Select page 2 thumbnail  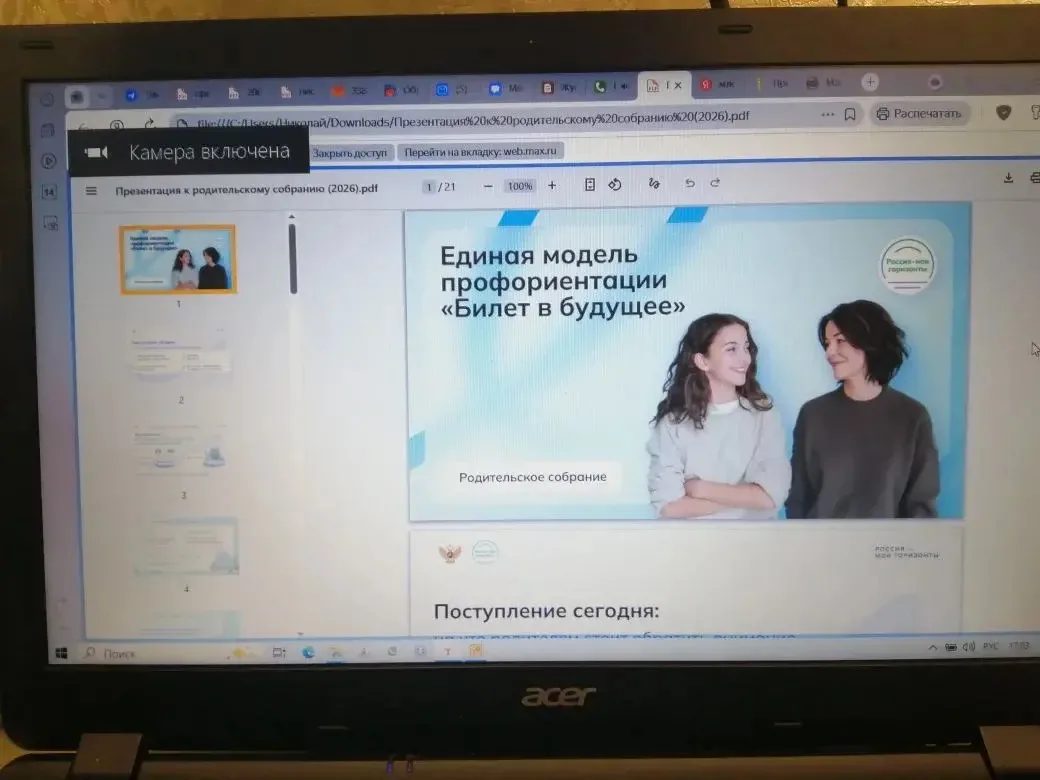(180, 356)
